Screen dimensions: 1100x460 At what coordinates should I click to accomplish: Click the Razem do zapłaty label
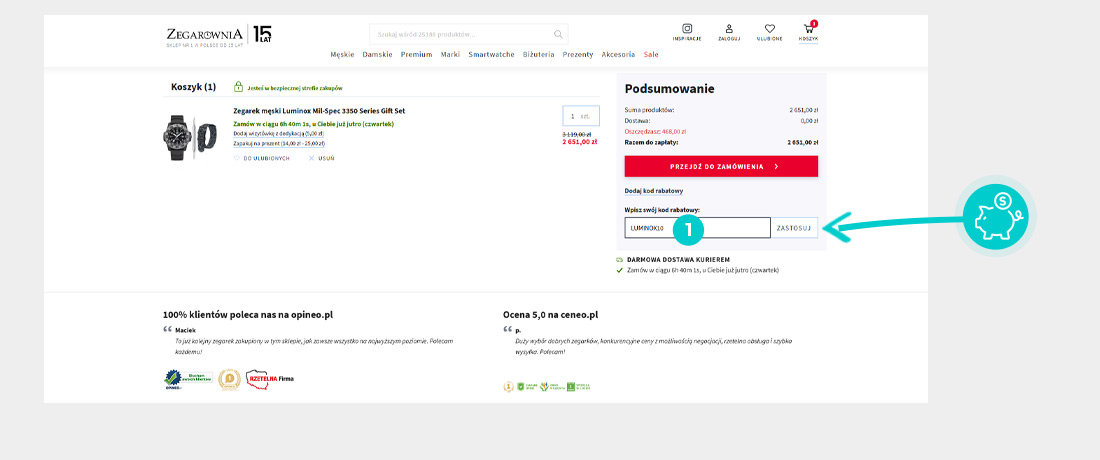pos(651,142)
